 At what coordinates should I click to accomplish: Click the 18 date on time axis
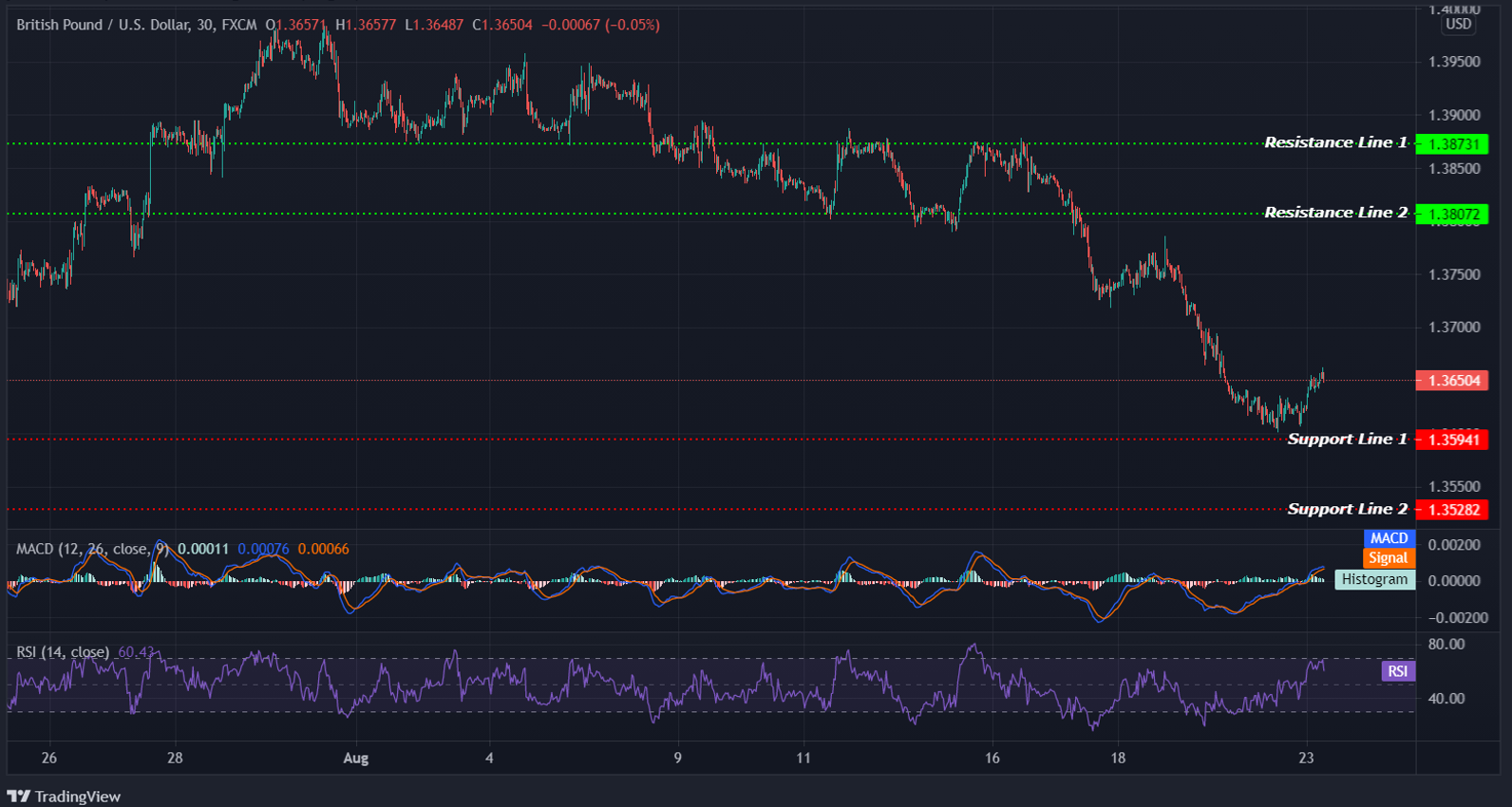[x=1118, y=758]
